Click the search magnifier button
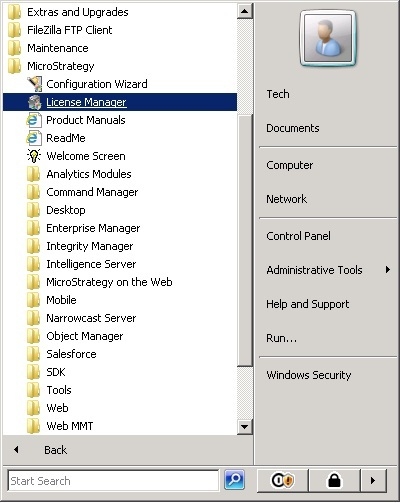 click(235, 480)
